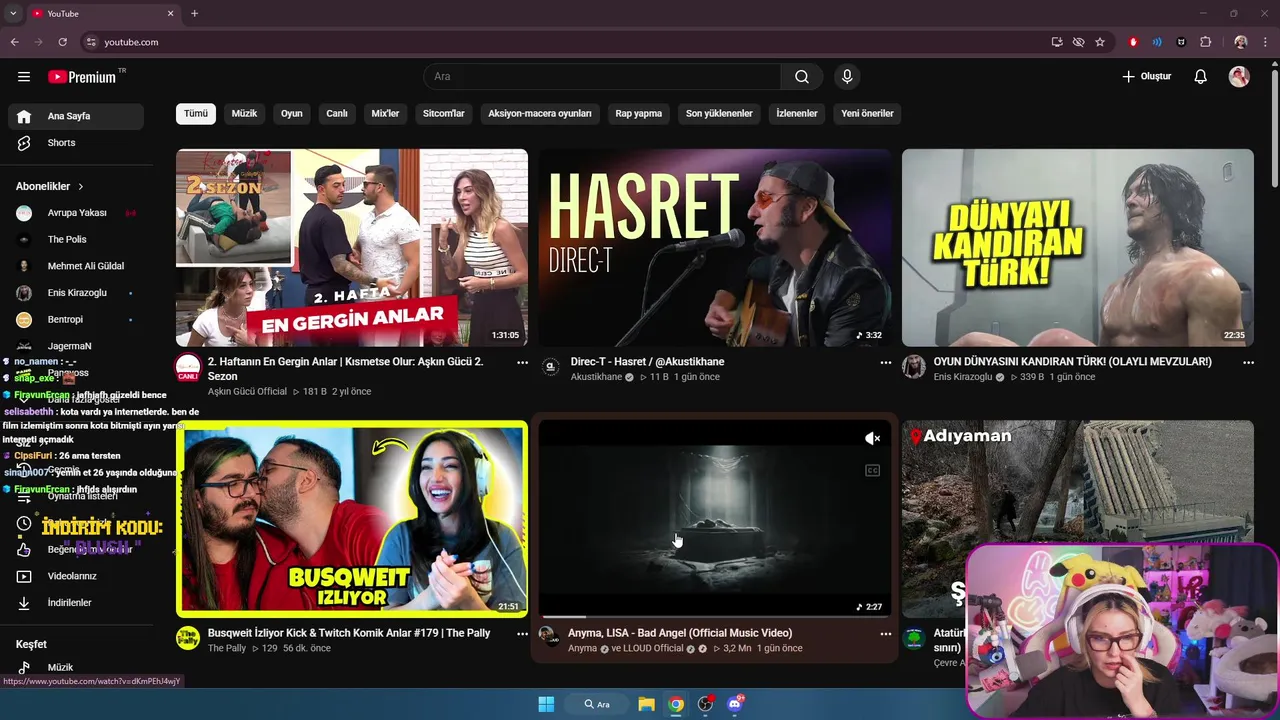Click the Oluştur create button
The image size is (1280, 720).
click(x=1146, y=77)
